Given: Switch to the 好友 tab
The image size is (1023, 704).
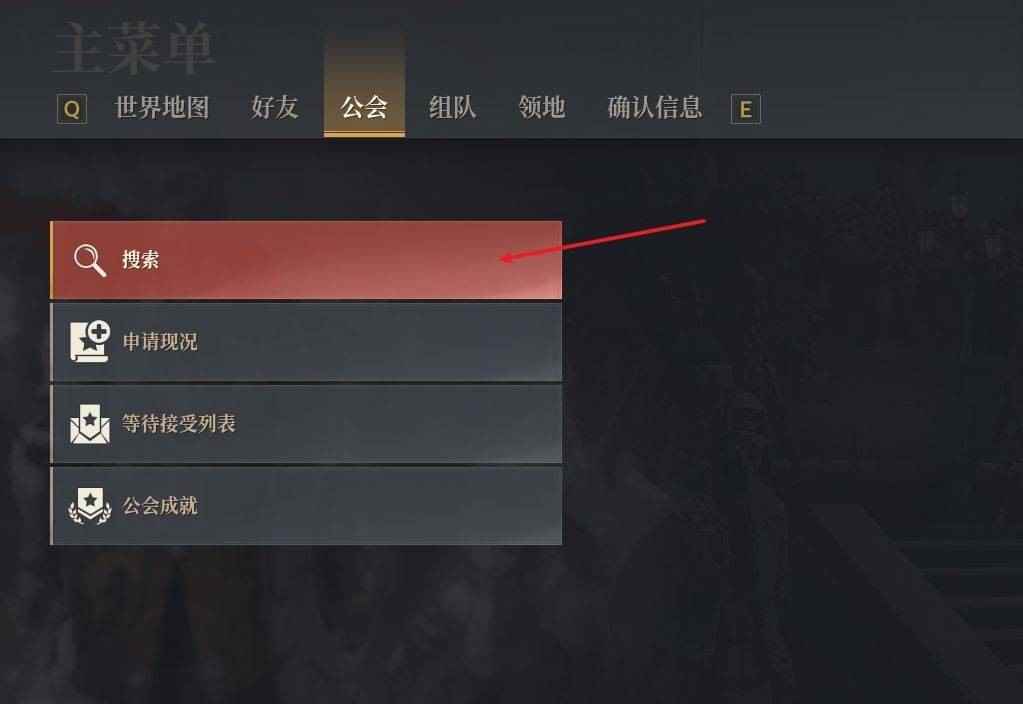Looking at the screenshot, I should tap(275, 108).
